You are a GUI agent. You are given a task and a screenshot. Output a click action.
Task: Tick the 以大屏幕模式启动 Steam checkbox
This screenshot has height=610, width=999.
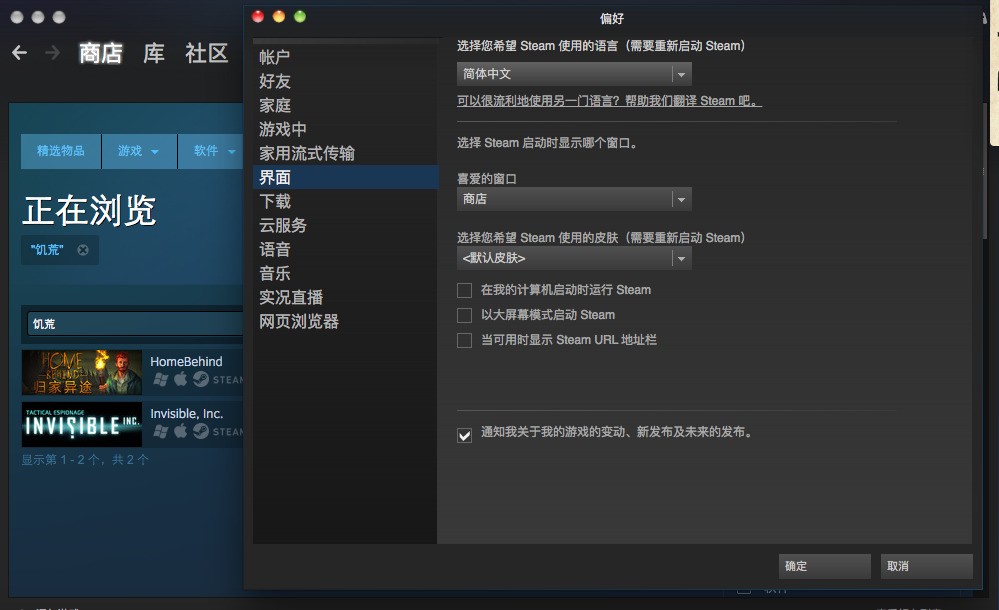click(x=464, y=316)
